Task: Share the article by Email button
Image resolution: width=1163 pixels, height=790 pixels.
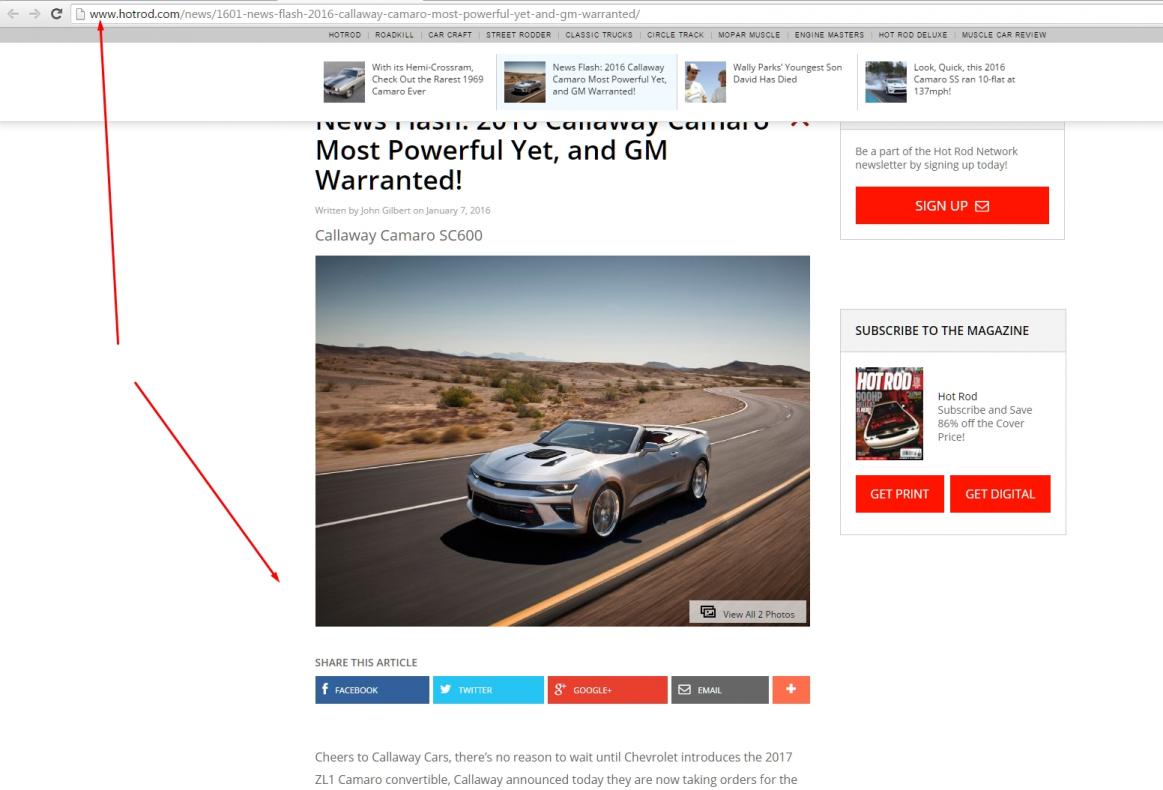Action: (x=719, y=690)
